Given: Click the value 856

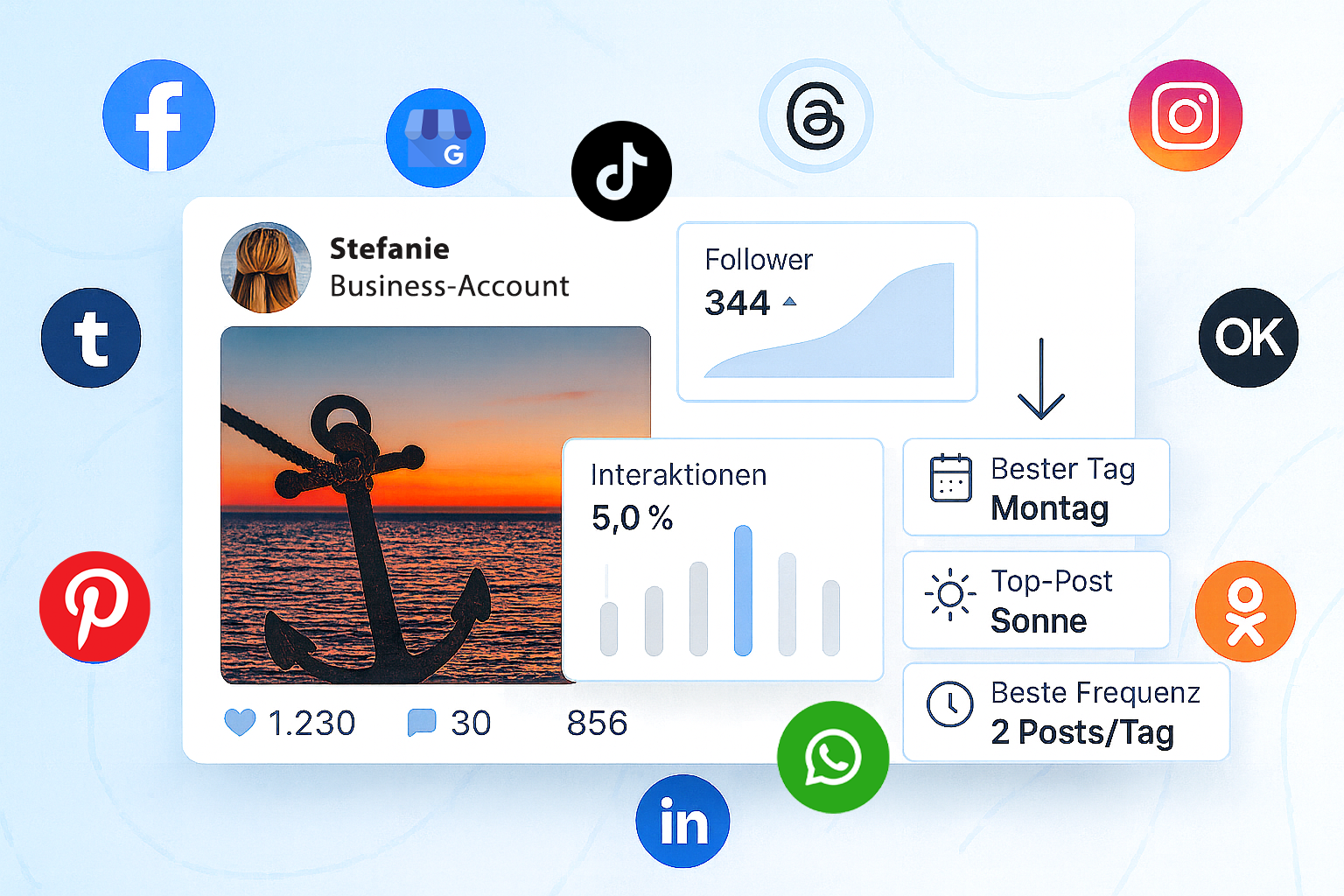Looking at the screenshot, I should pos(597,724).
